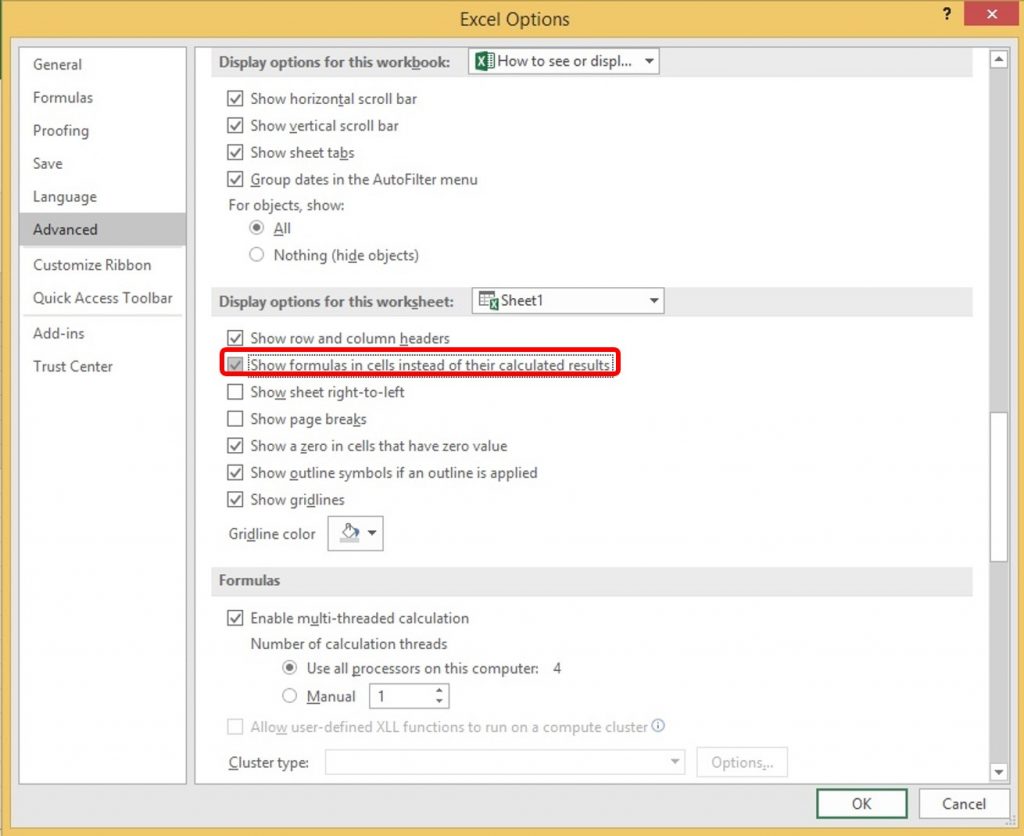The width and height of the screenshot is (1024, 836).
Task: Toggle Enable multi-threaded calculation
Action: [x=235, y=618]
